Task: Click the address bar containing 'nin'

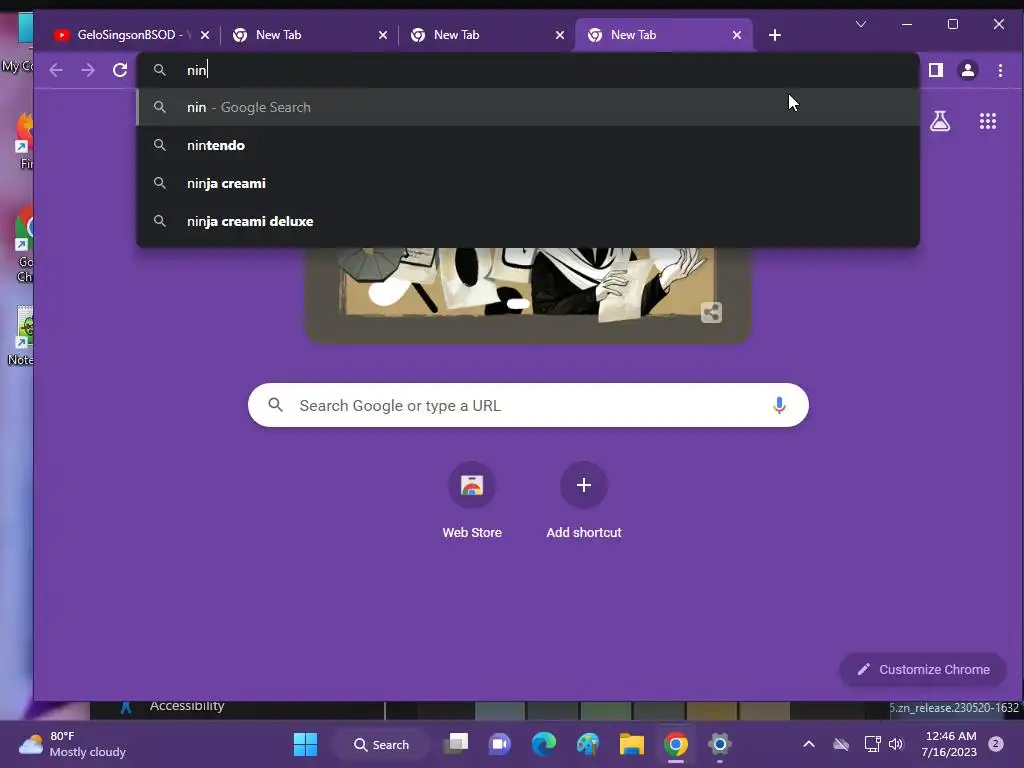Action: coord(528,70)
